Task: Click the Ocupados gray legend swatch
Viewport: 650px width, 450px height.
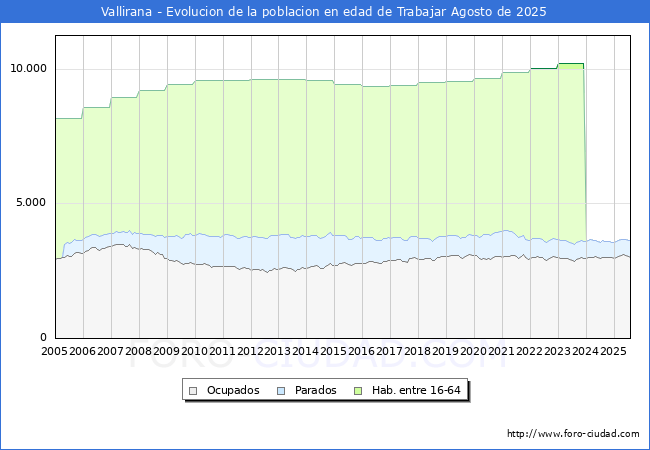Action: pyautogui.click(x=193, y=391)
